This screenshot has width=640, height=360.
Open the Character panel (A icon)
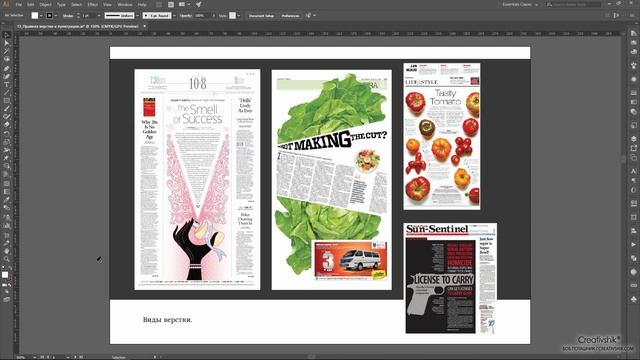[633, 171]
